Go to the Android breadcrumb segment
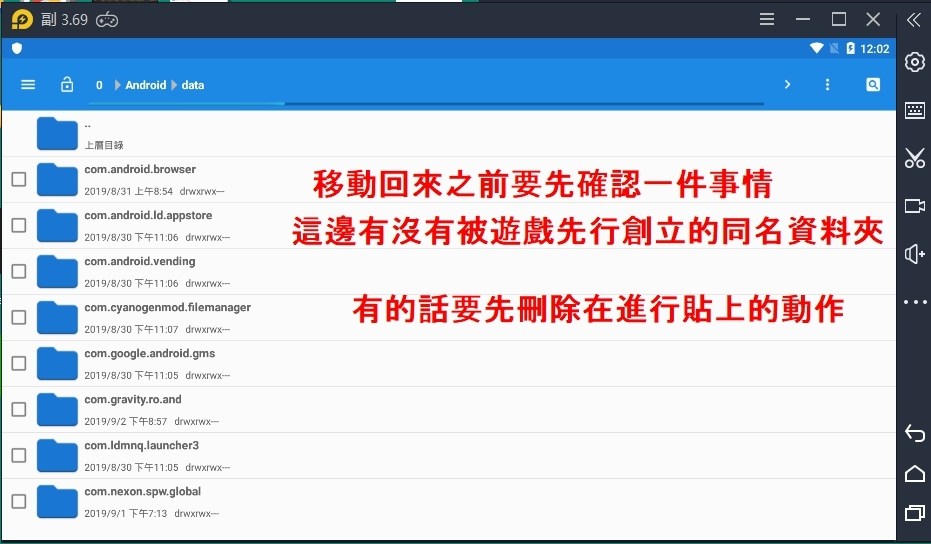This screenshot has width=931, height=544. coord(145,85)
